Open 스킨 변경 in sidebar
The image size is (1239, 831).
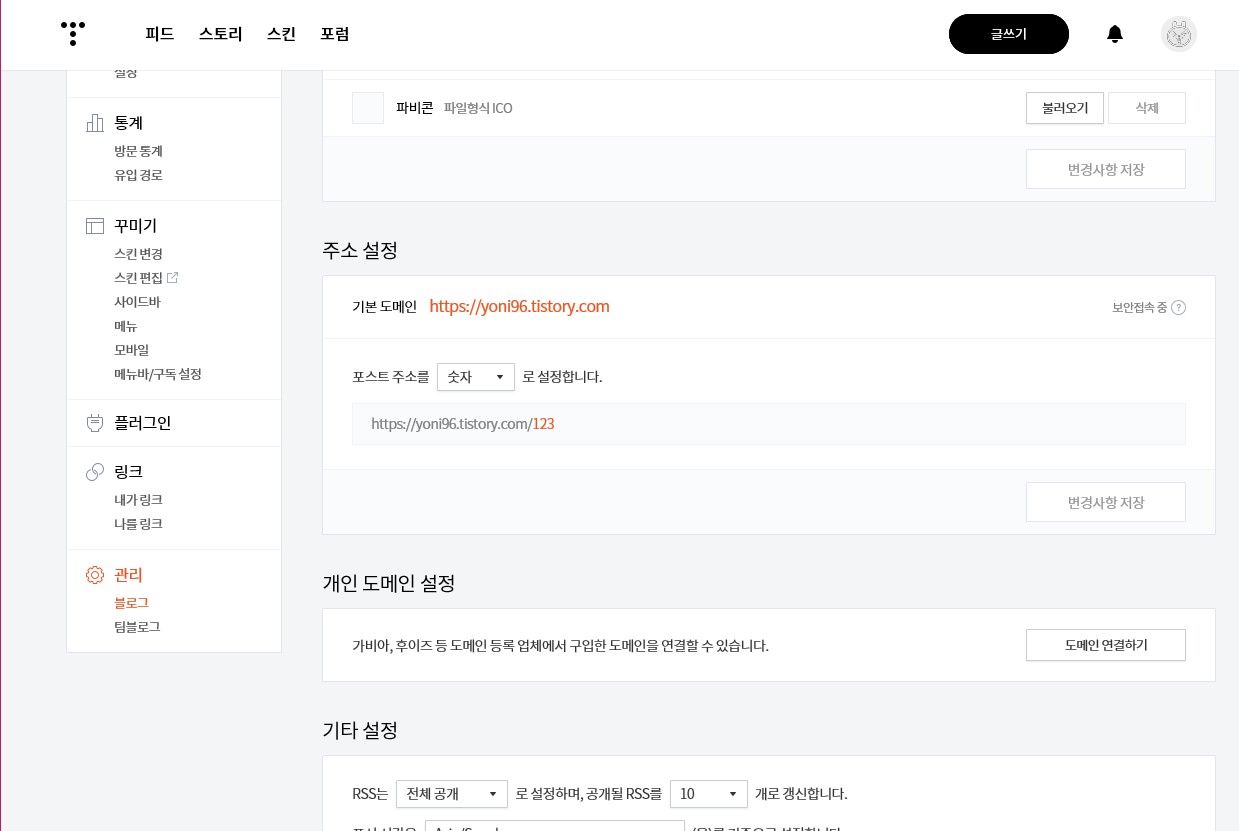pos(139,254)
